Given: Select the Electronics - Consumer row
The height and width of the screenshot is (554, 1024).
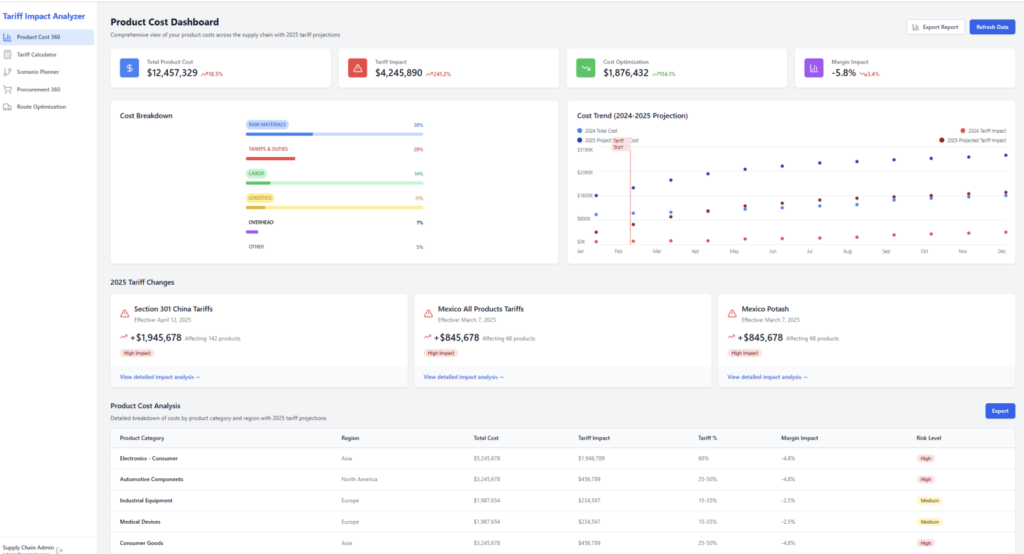Looking at the screenshot, I should click(562, 459).
